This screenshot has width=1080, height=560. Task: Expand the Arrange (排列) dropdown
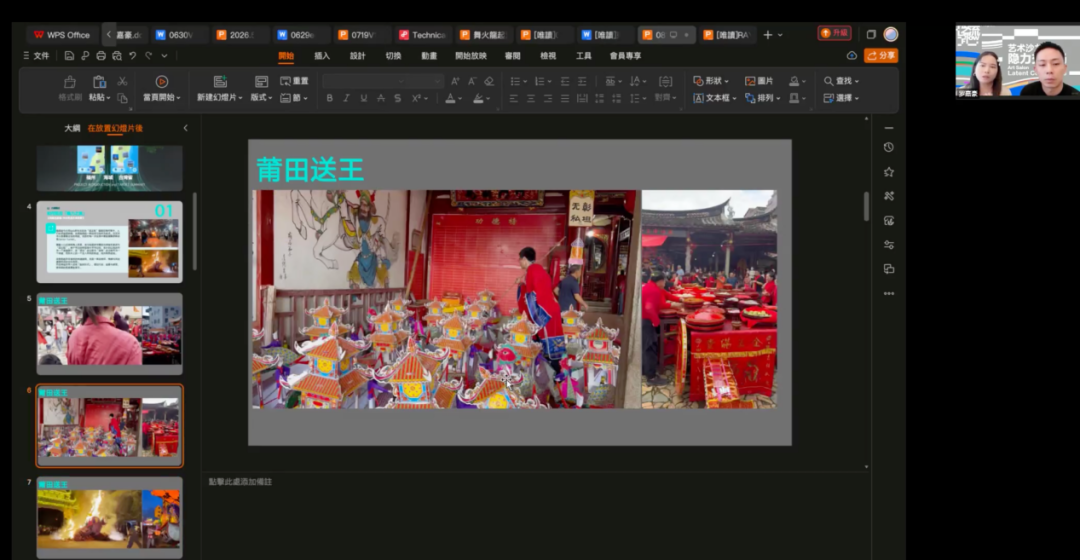pos(763,98)
